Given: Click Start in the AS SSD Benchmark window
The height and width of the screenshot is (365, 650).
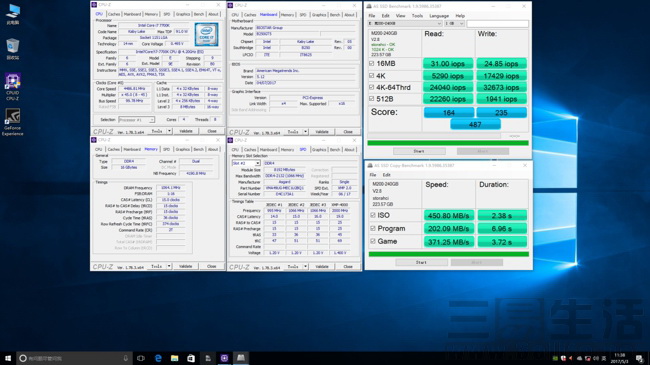Looking at the screenshot, I should pyautogui.click(x=419, y=151).
